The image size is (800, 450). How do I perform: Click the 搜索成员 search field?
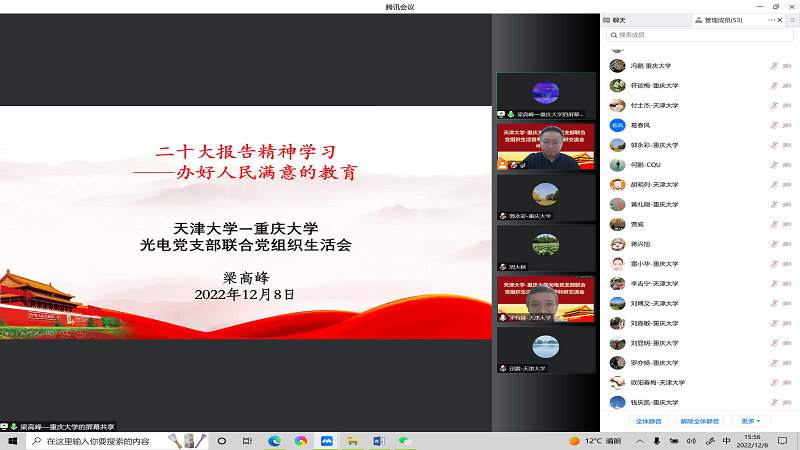tap(700, 35)
